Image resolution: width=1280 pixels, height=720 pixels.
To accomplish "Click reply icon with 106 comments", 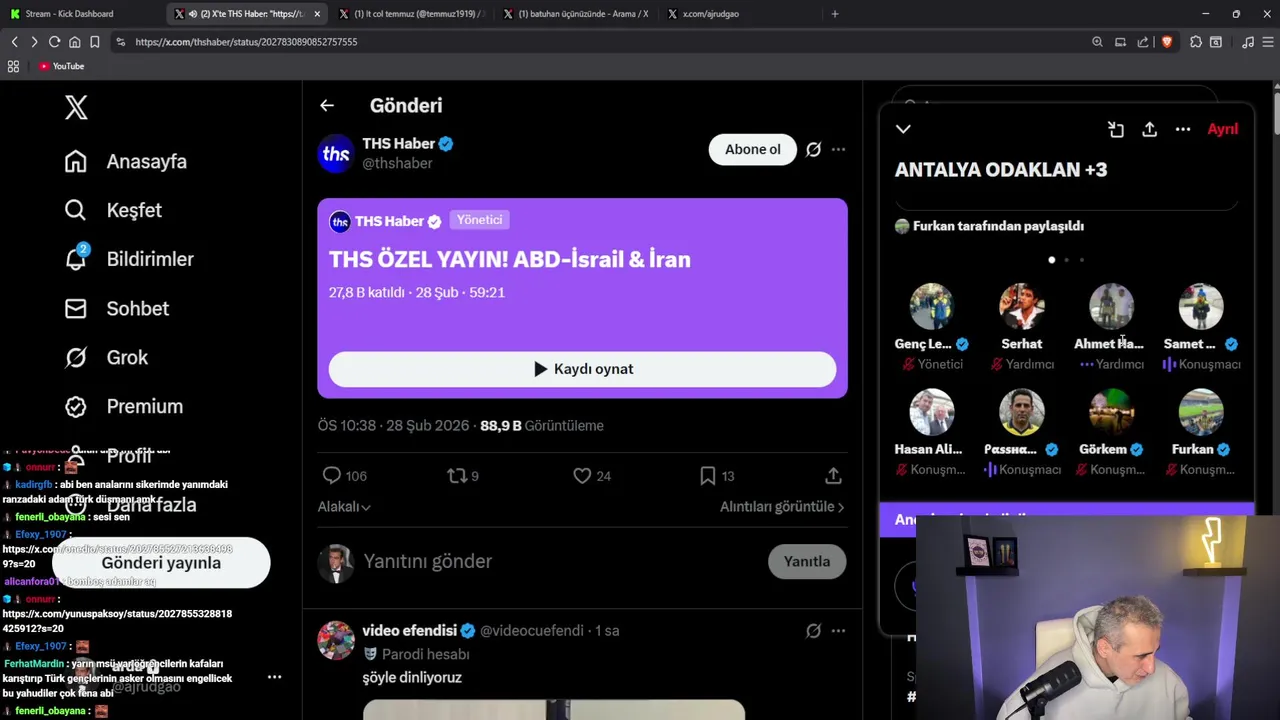I will coord(332,476).
